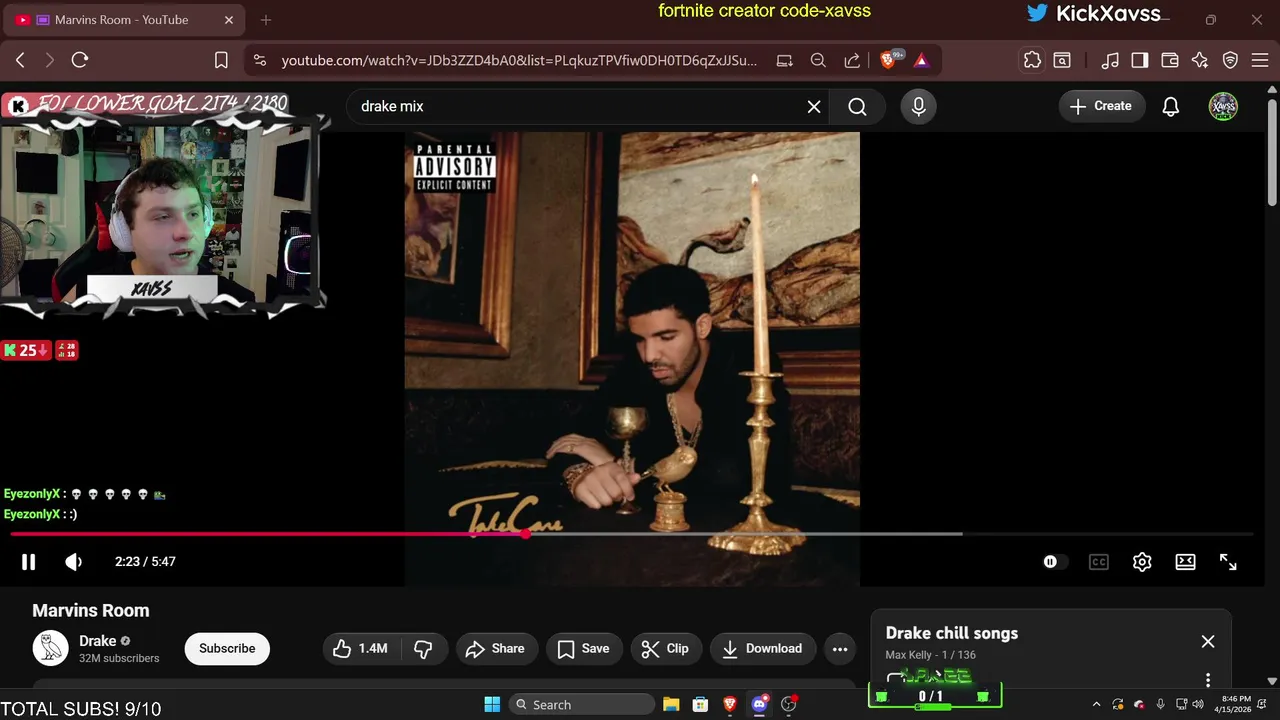Like the video (1.4M thumbs up)
The height and width of the screenshot is (720, 1280).
click(x=360, y=649)
